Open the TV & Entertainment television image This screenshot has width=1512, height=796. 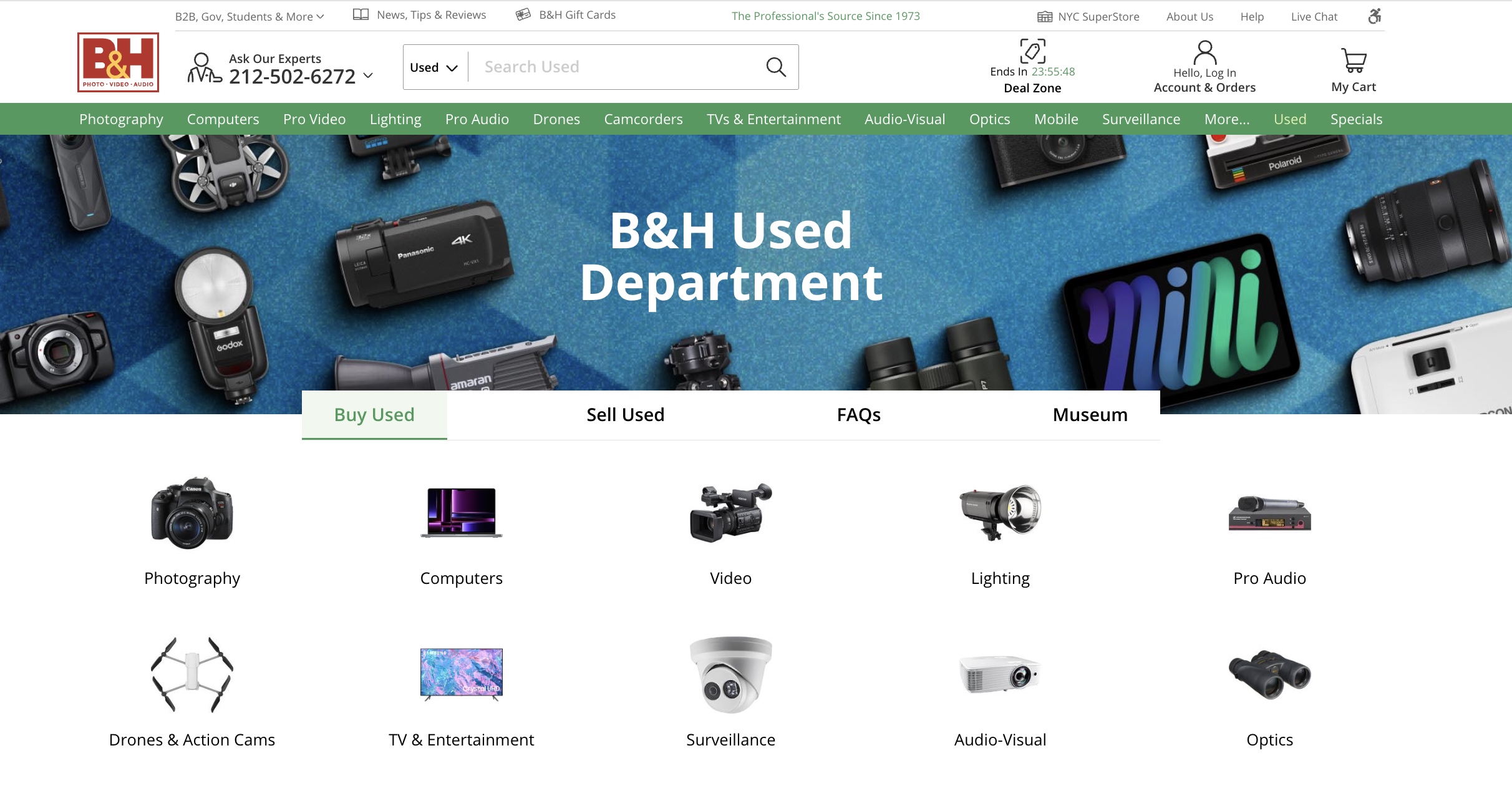[x=462, y=674]
